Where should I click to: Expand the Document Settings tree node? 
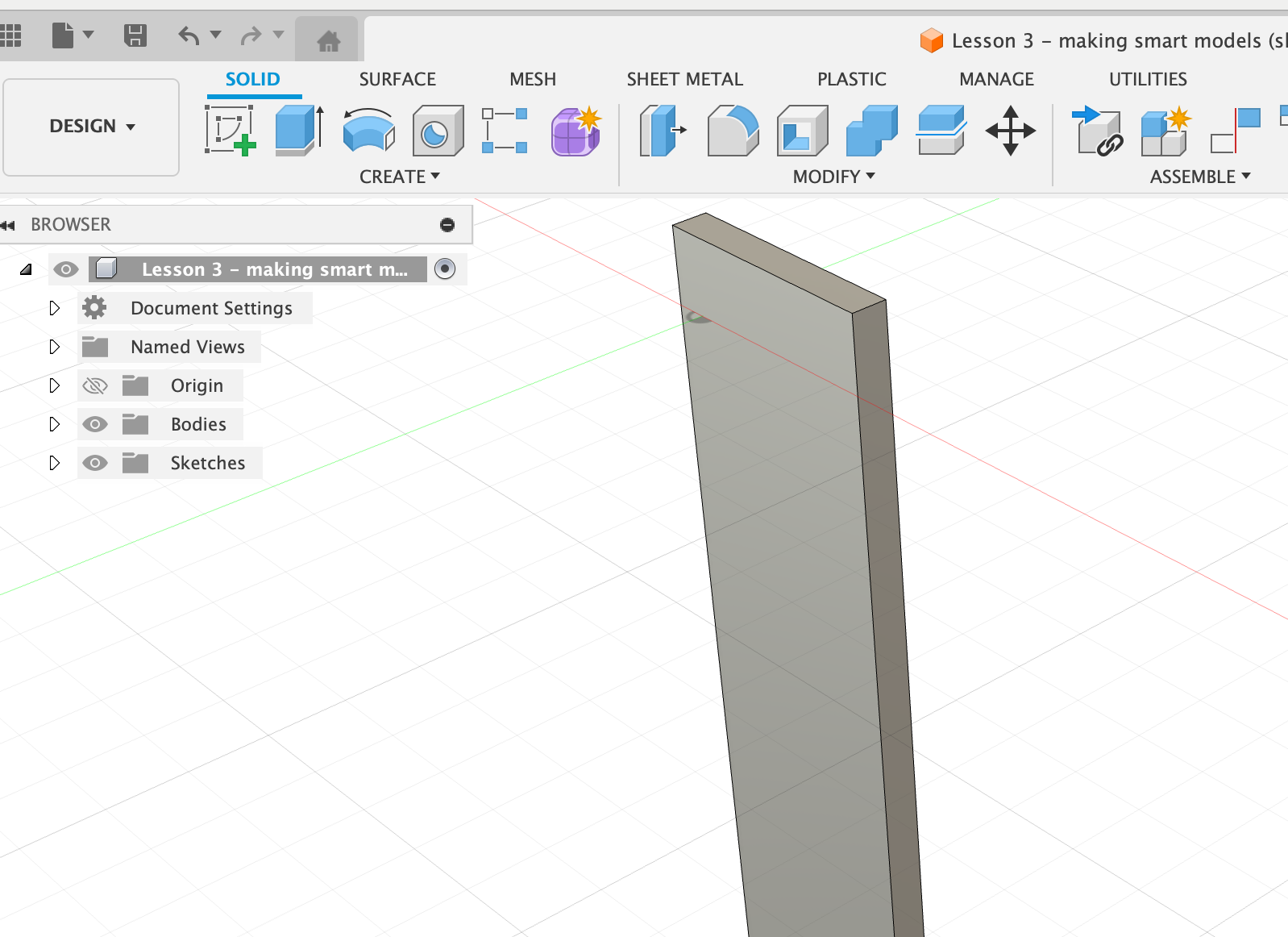tap(54, 308)
